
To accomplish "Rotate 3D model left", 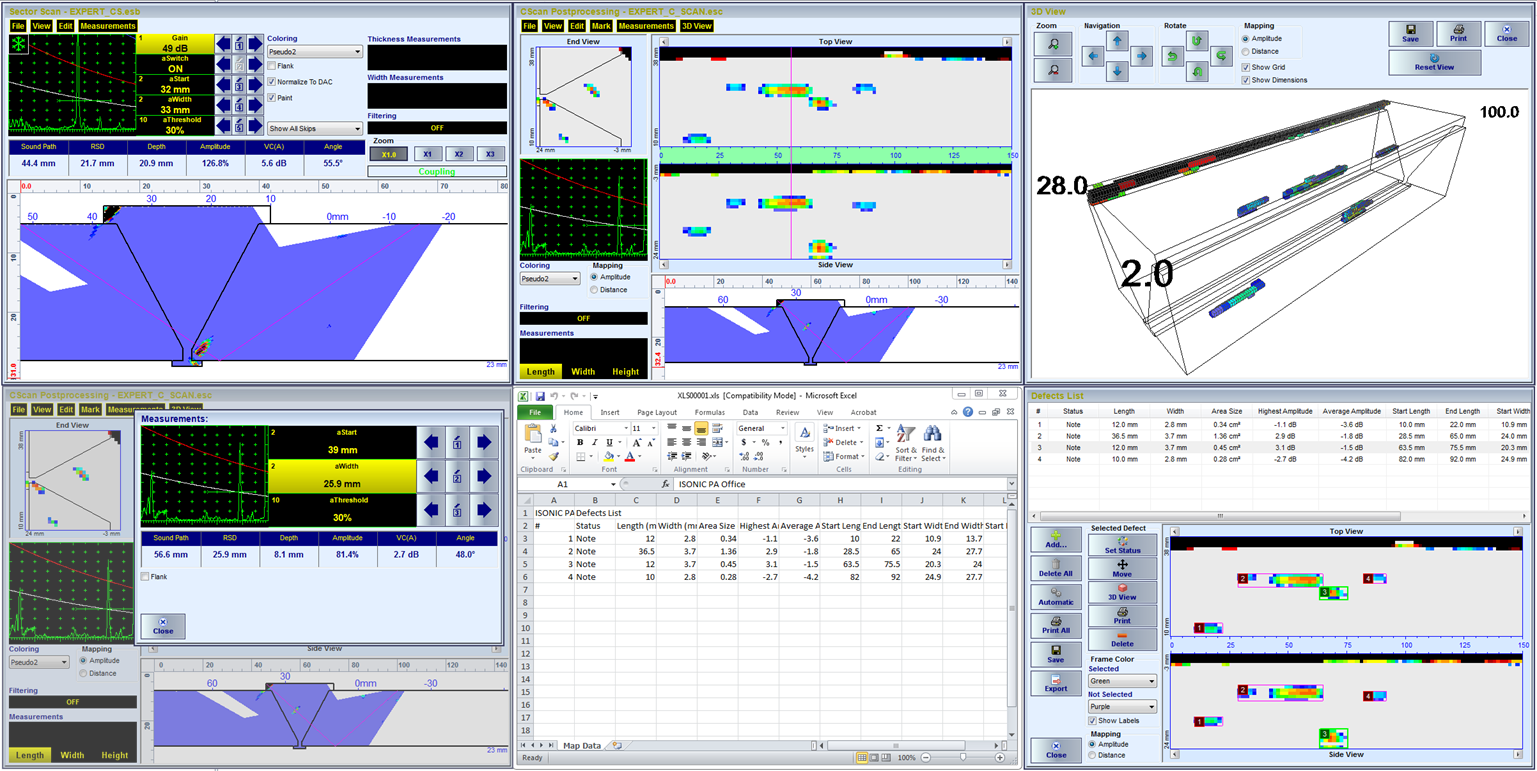I will (1174, 57).
